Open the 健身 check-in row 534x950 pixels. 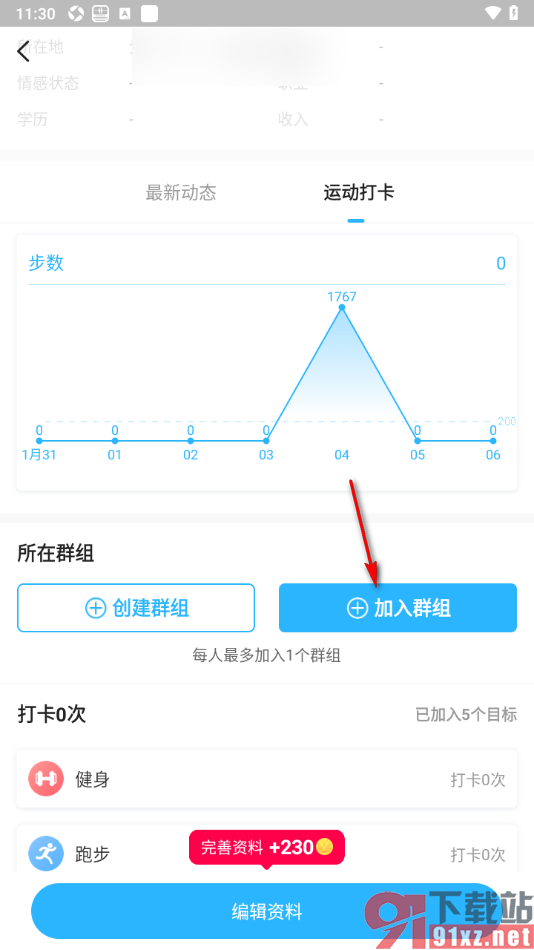267,779
